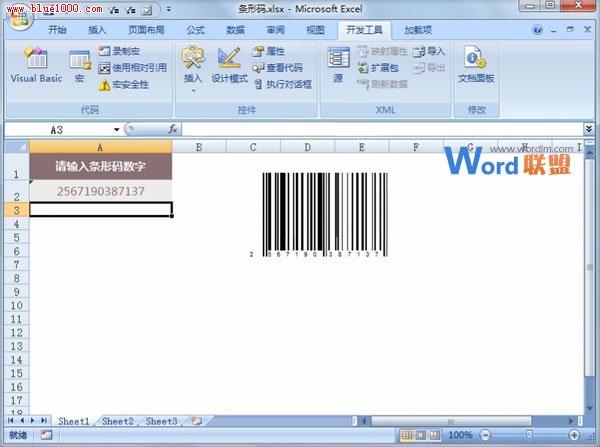Start 录制宏 macro recording
Screen dimensions: 600x447
tap(119, 51)
